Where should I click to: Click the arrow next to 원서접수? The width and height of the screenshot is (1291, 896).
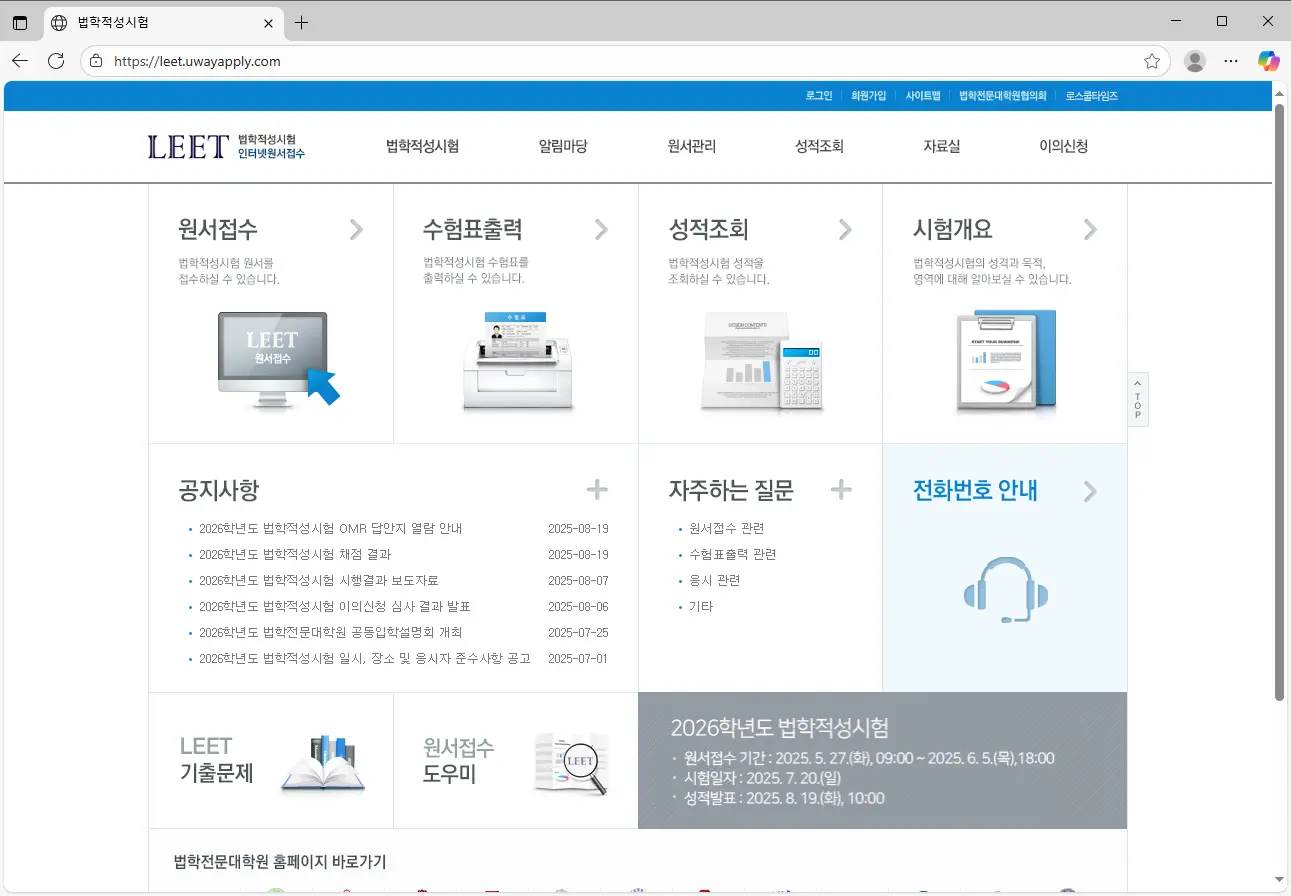(x=357, y=230)
